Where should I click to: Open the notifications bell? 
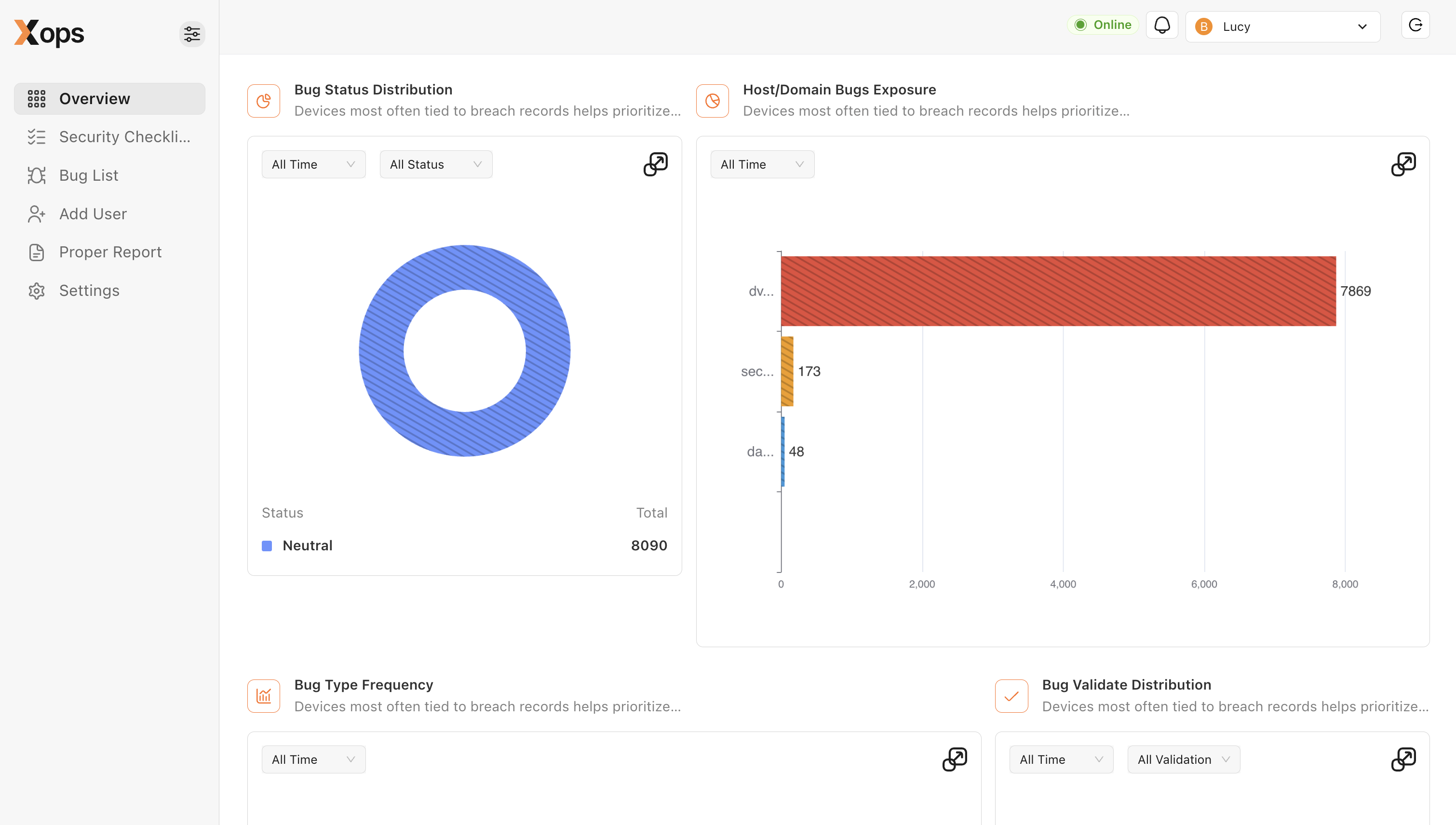tap(1161, 26)
